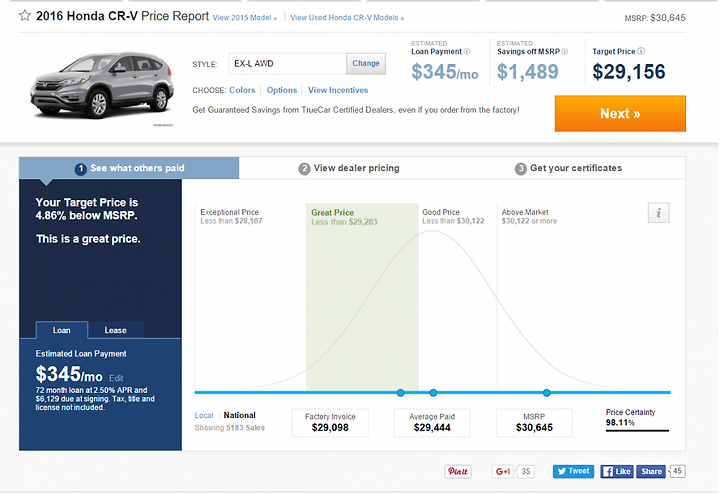Click the info icon next to Target Price
The height and width of the screenshot is (495, 720).
coord(641,51)
